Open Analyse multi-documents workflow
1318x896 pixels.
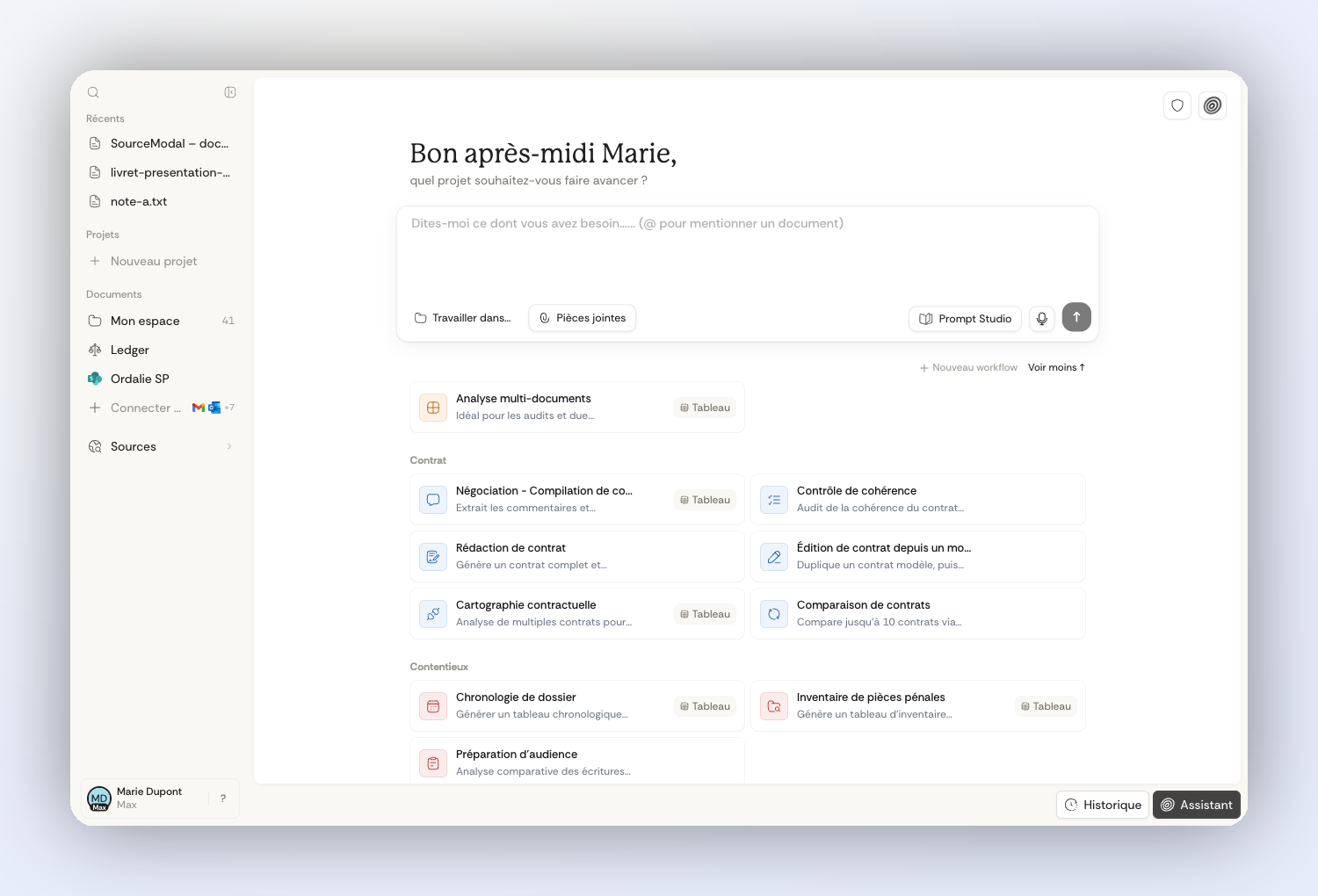(x=577, y=408)
